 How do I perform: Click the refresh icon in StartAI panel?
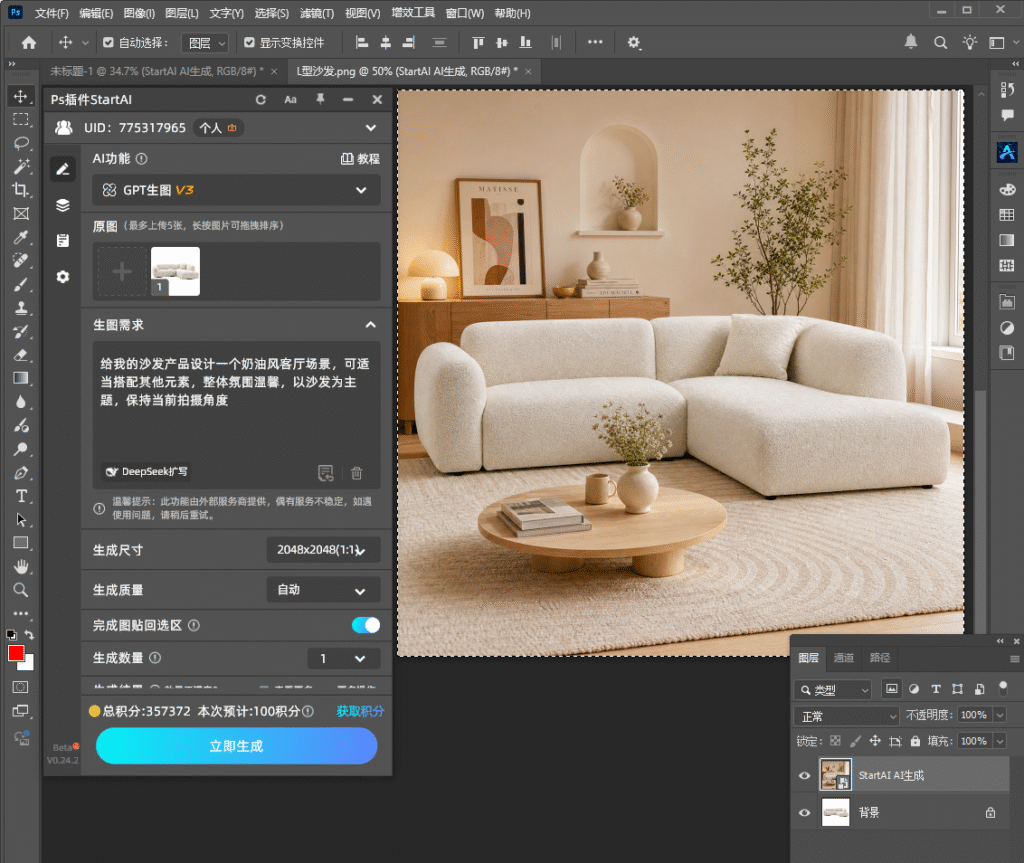(261, 99)
